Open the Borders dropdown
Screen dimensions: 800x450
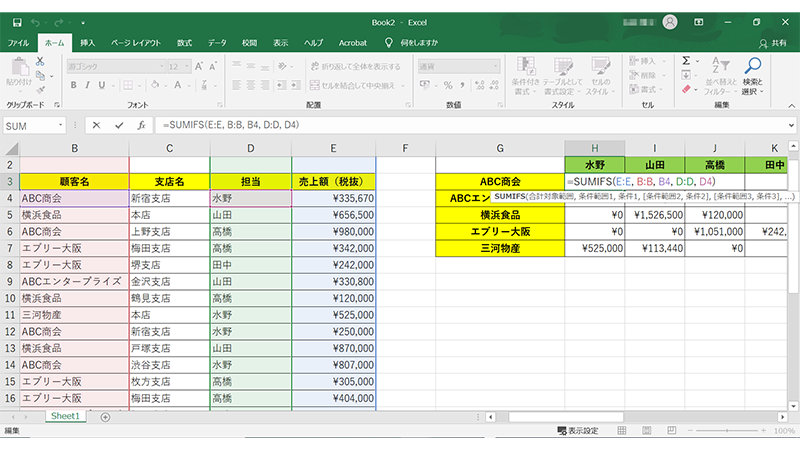point(139,85)
